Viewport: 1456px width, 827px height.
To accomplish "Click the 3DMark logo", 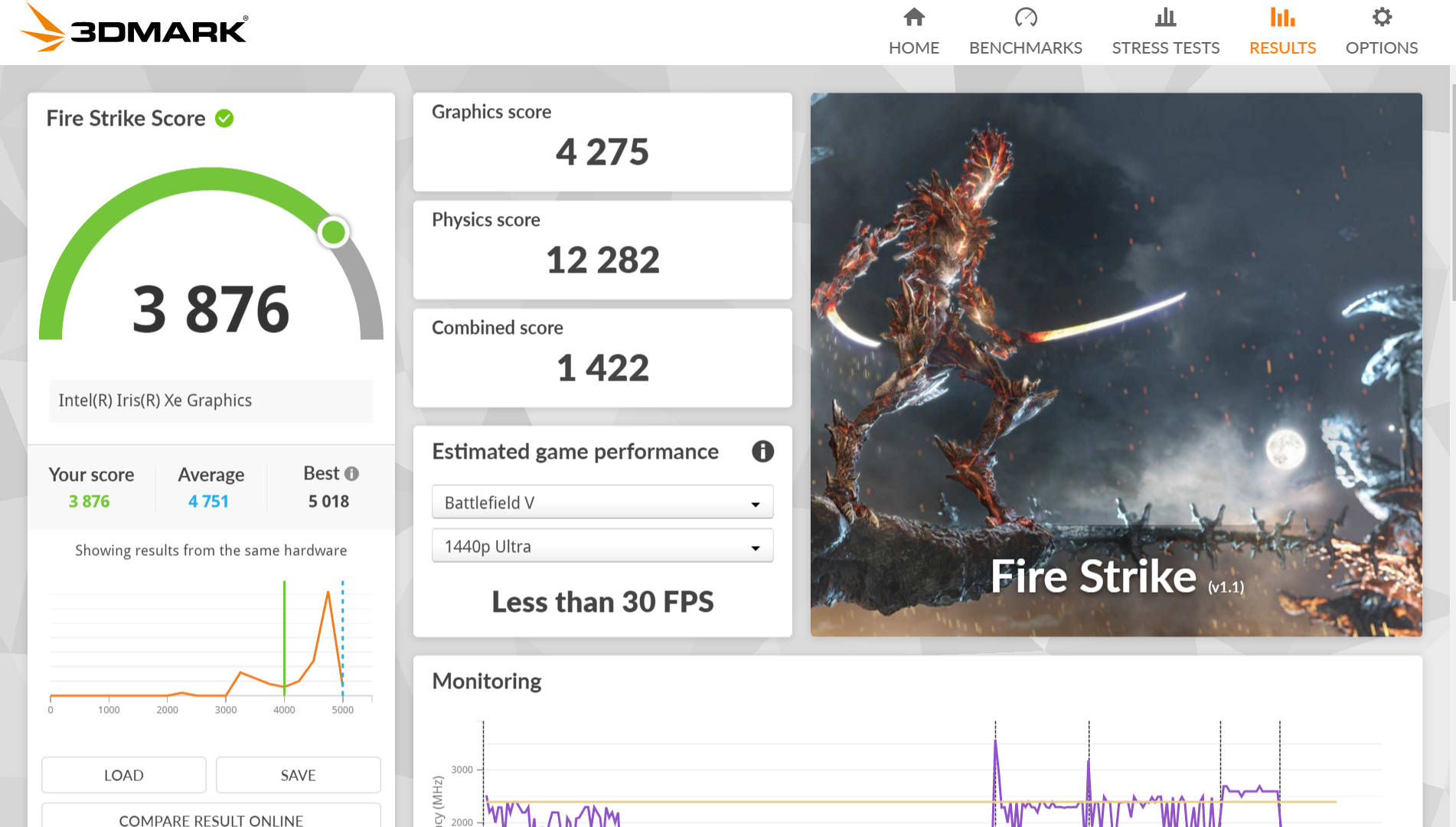I will (x=134, y=28).
